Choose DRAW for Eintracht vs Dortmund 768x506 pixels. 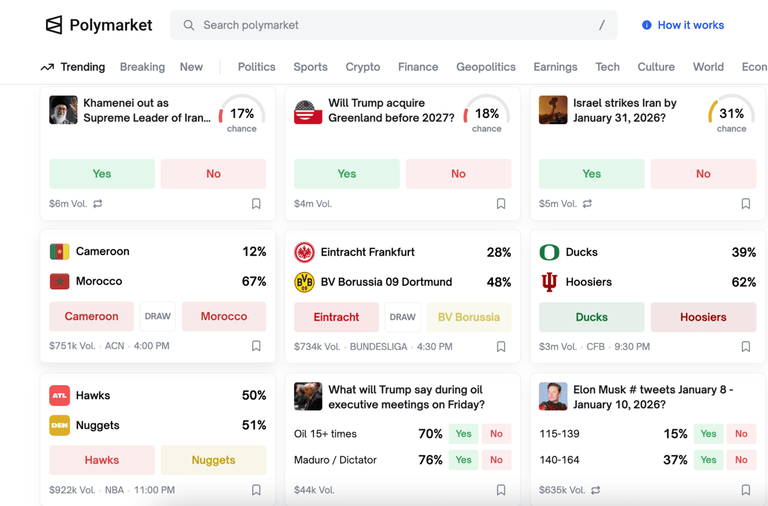click(x=403, y=317)
